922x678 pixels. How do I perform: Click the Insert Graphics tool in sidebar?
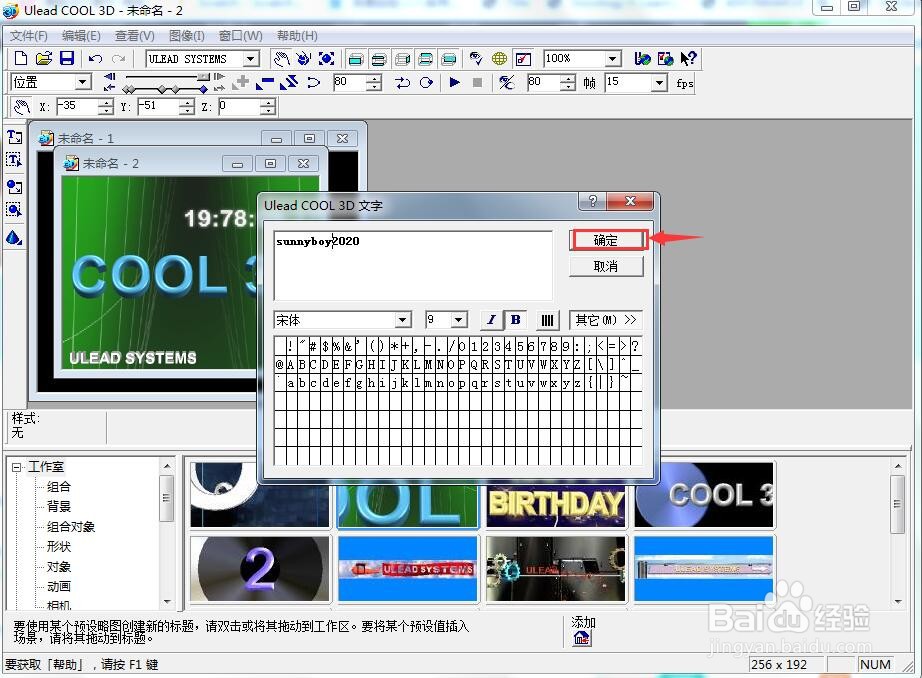[x=15, y=187]
